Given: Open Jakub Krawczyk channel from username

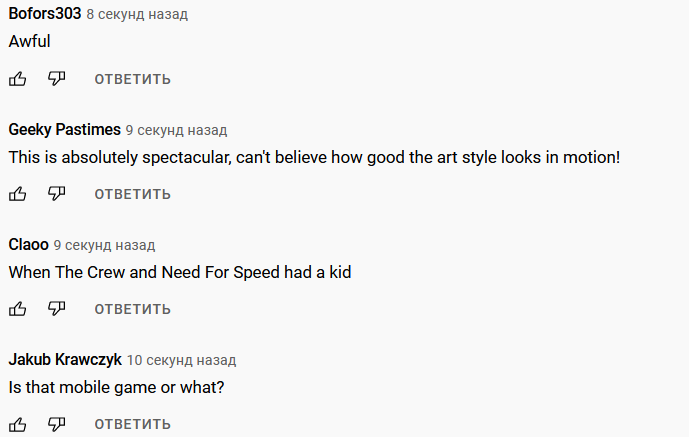Looking at the screenshot, I should (65, 360).
